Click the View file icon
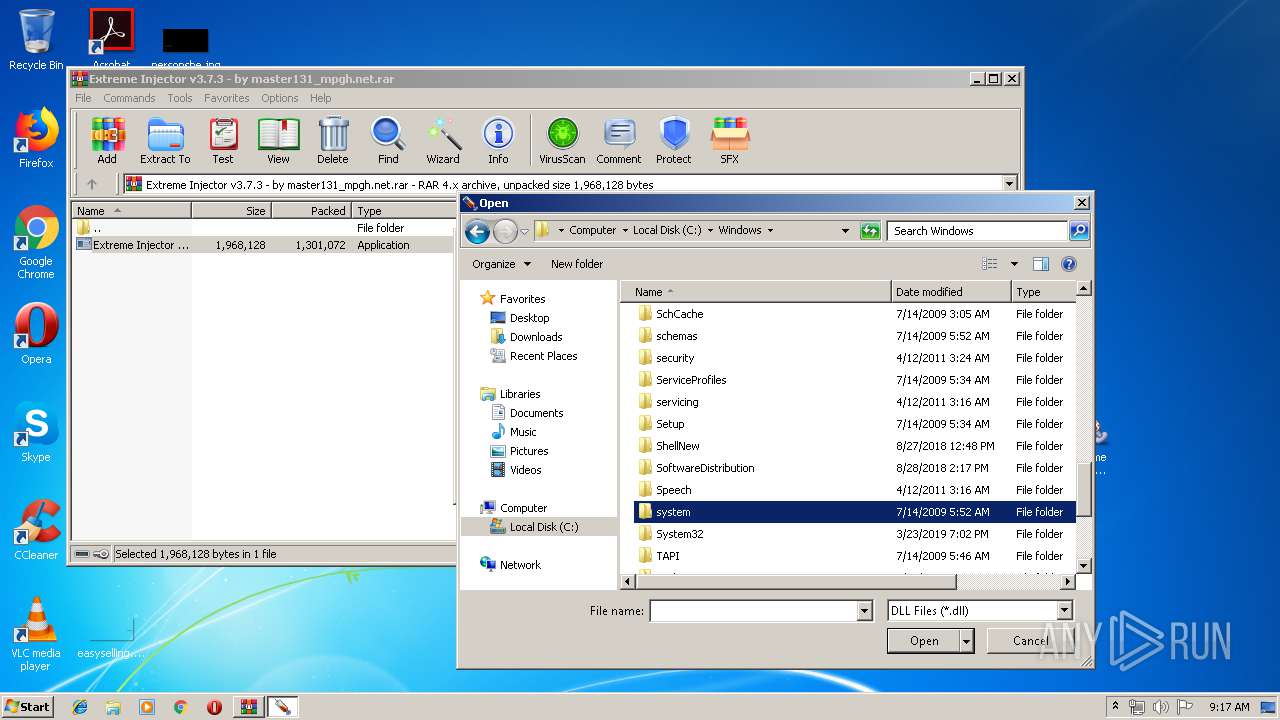This screenshot has height=720, width=1280. tap(278, 140)
